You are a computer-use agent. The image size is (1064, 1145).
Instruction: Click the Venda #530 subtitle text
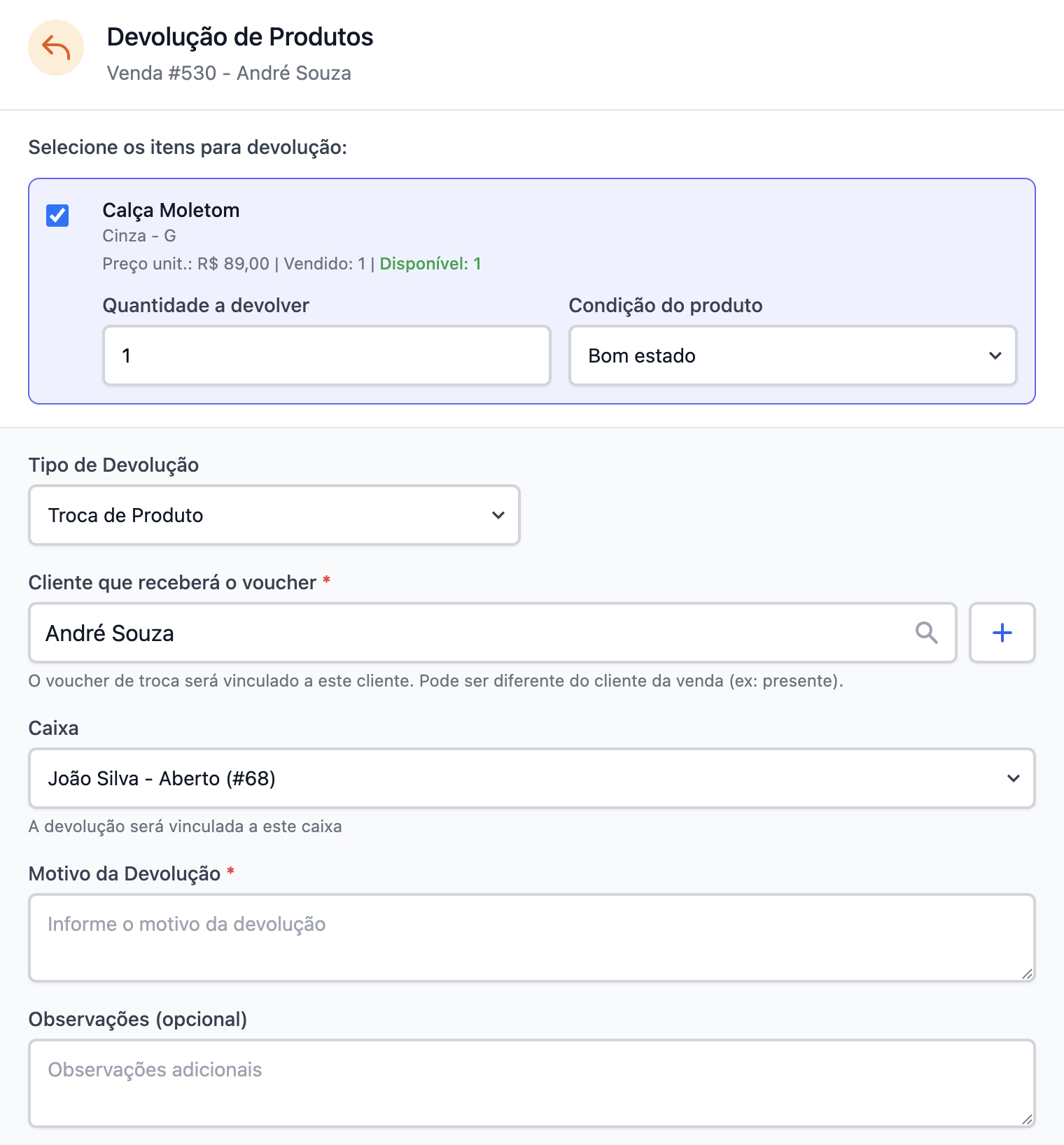pyautogui.click(x=229, y=73)
